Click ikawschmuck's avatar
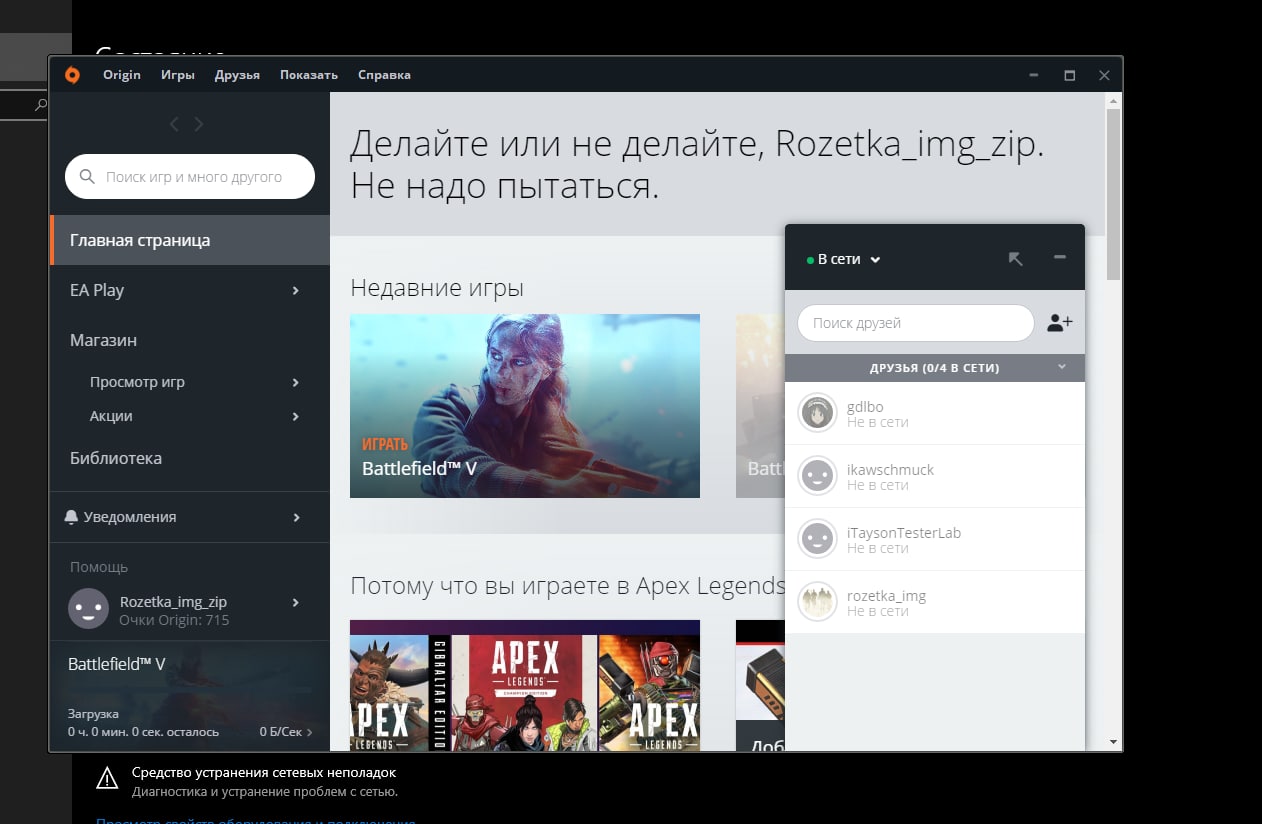 tap(817, 476)
